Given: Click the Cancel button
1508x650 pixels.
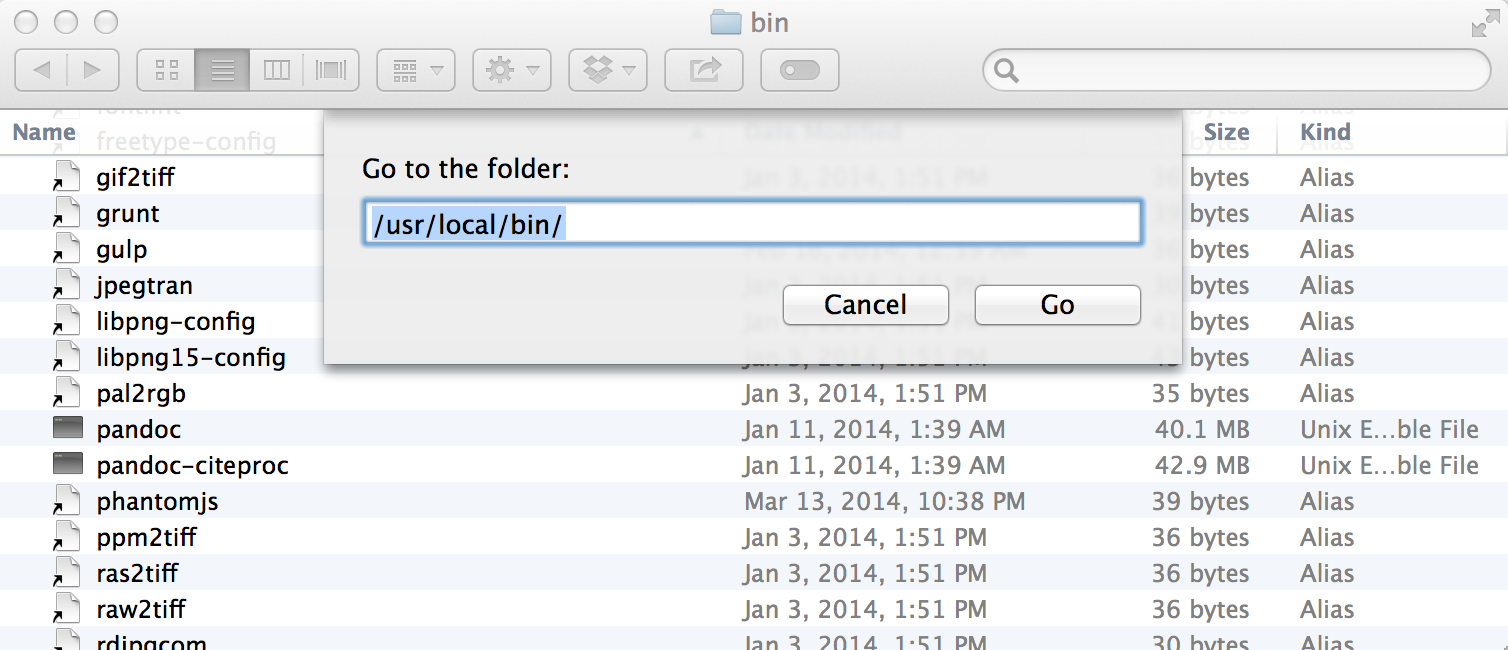Looking at the screenshot, I should point(866,305).
